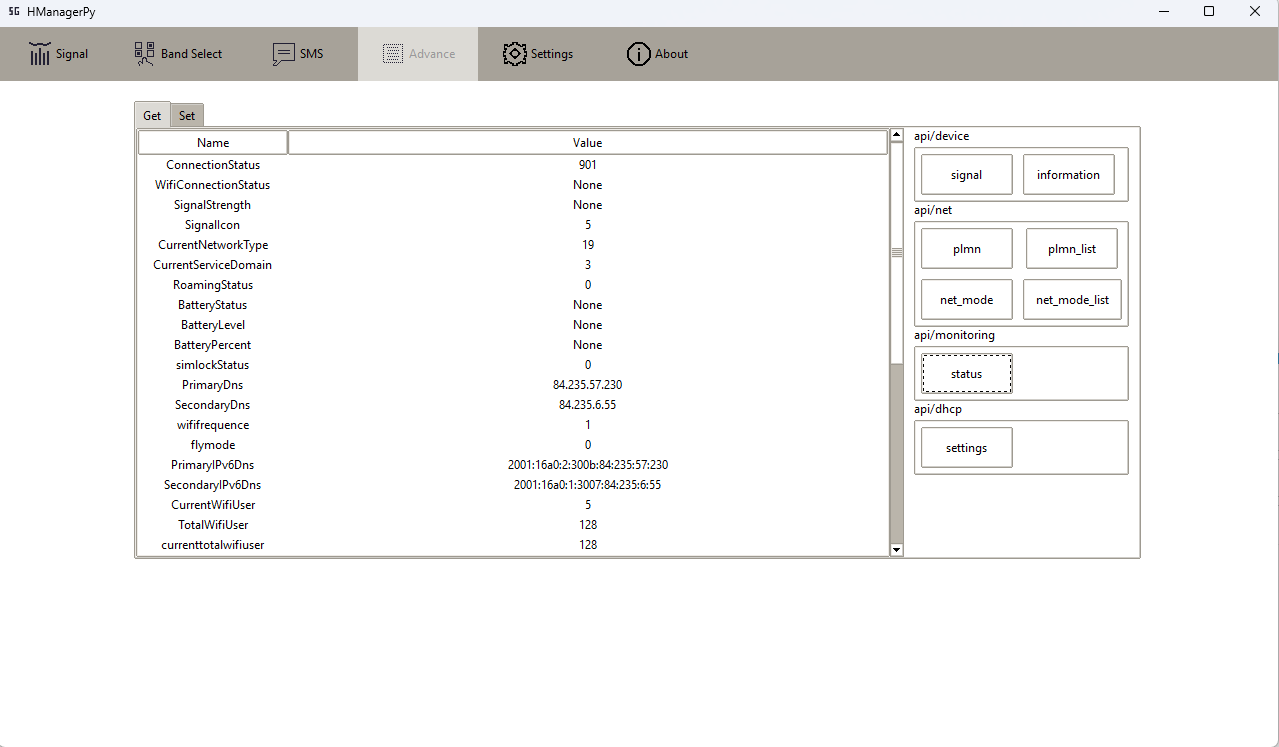Click the value 901 for ConnectionStatus
Image resolution: width=1279 pixels, height=747 pixels.
(x=588, y=165)
